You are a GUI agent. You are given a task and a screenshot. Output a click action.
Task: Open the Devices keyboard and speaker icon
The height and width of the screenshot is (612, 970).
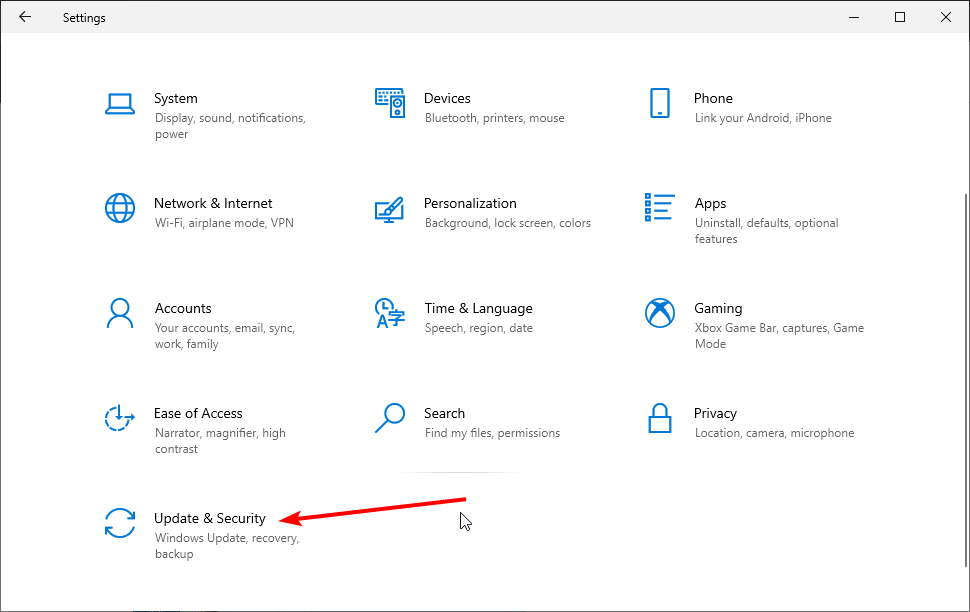[x=389, y=103]
